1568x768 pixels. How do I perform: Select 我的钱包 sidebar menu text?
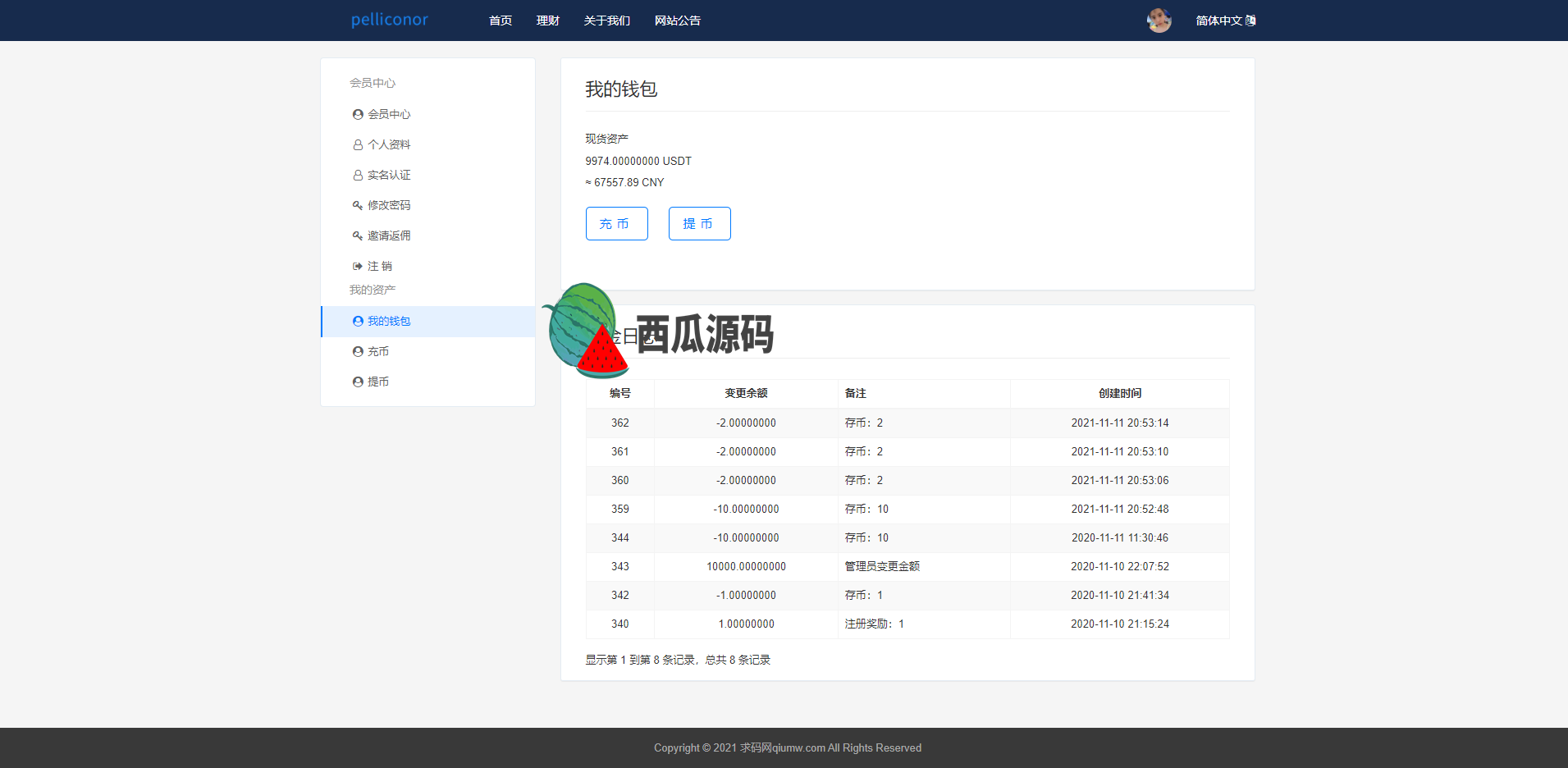point(389,321)
